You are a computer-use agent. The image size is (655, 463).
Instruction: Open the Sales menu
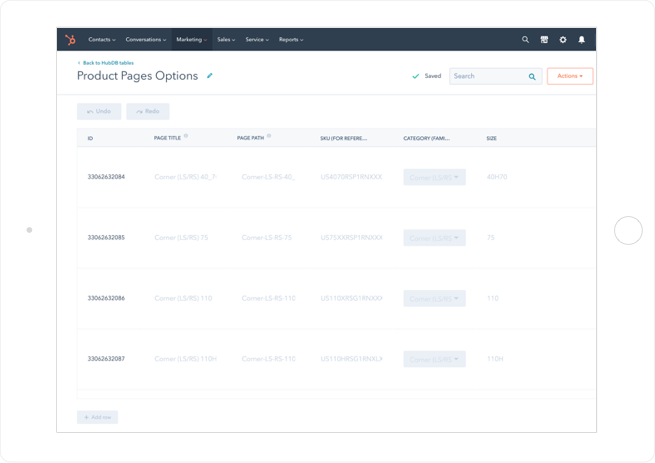(226, 40)
